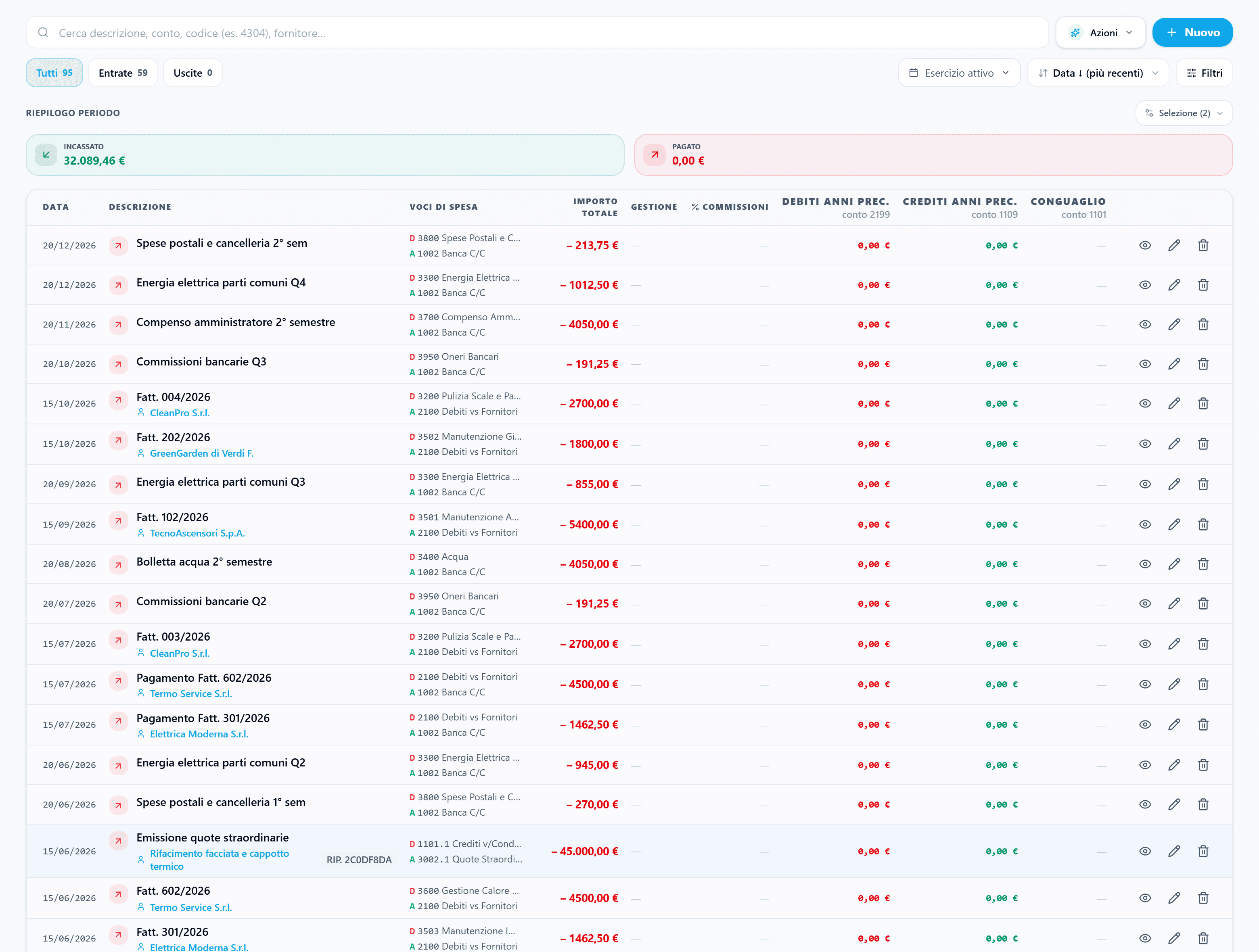Show details of Fatt. 004/2026

coord(1144,403)
